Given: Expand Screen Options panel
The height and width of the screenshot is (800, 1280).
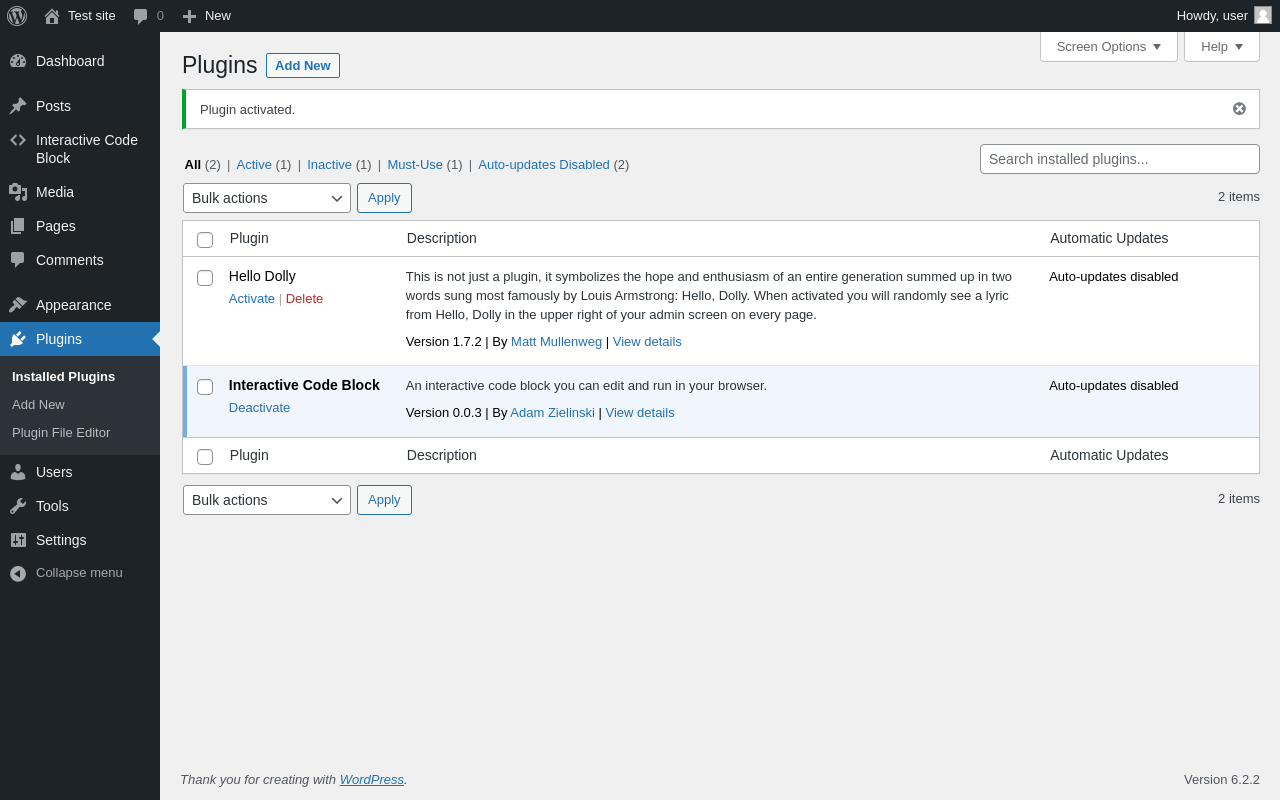Looking at the screenshot, I should (x=1109, y=46).
